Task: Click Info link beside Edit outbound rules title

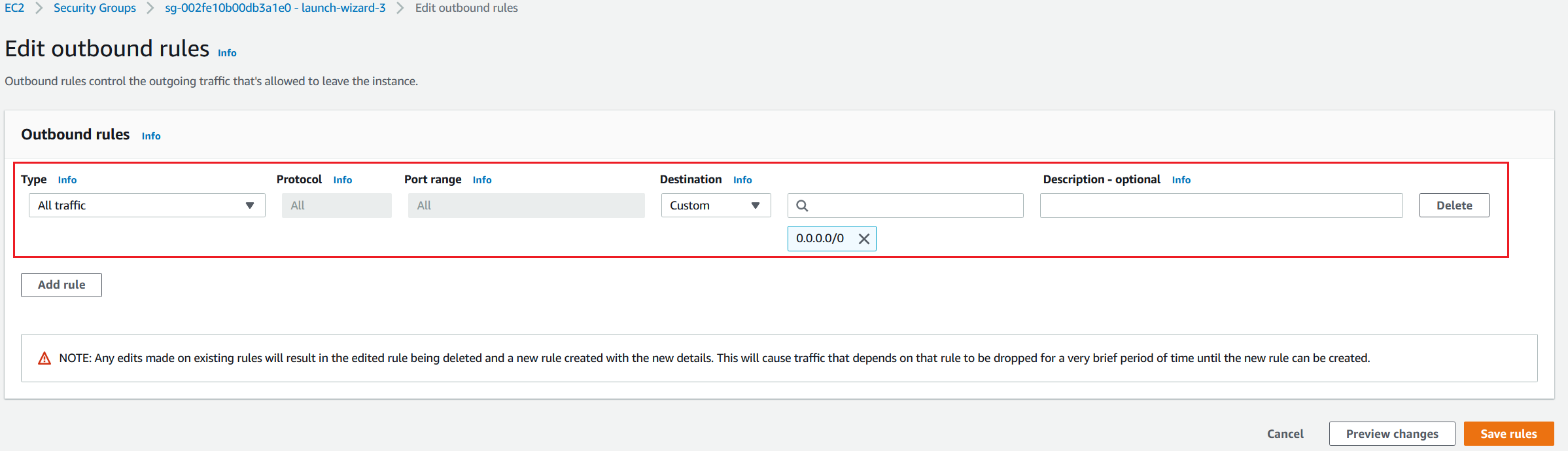Action: pos(227,53)
